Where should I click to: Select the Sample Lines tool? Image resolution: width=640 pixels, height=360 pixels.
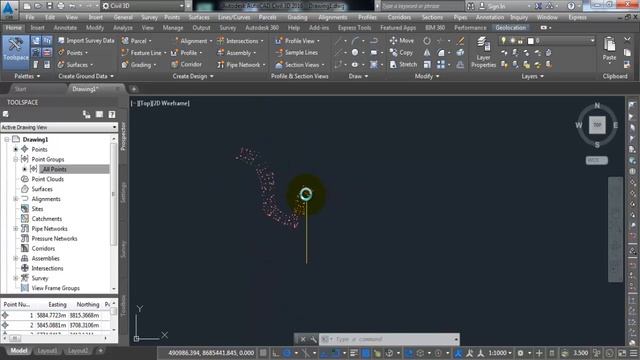coord(297,53)
